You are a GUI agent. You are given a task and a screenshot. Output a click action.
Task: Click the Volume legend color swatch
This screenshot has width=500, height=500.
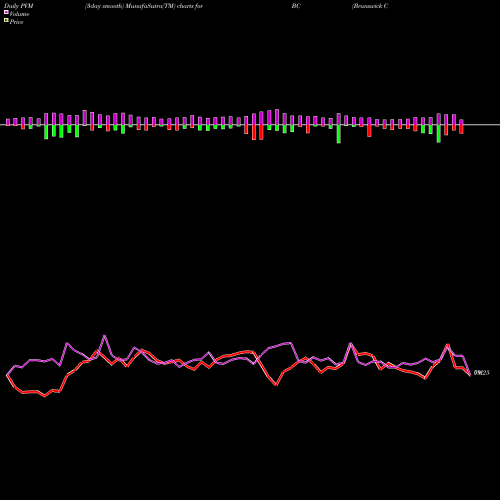[6, 12]
